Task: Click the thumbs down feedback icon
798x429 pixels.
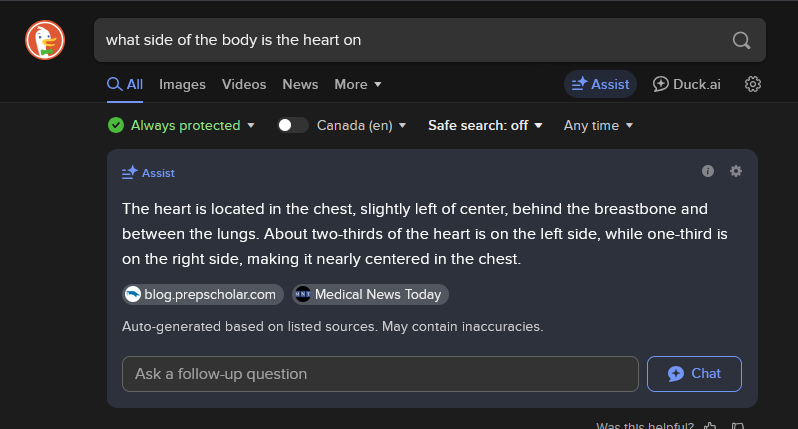Action: 737,425
